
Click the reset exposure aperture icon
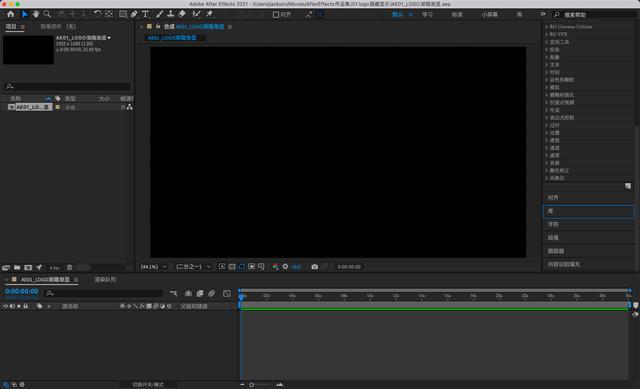(285, 267)
